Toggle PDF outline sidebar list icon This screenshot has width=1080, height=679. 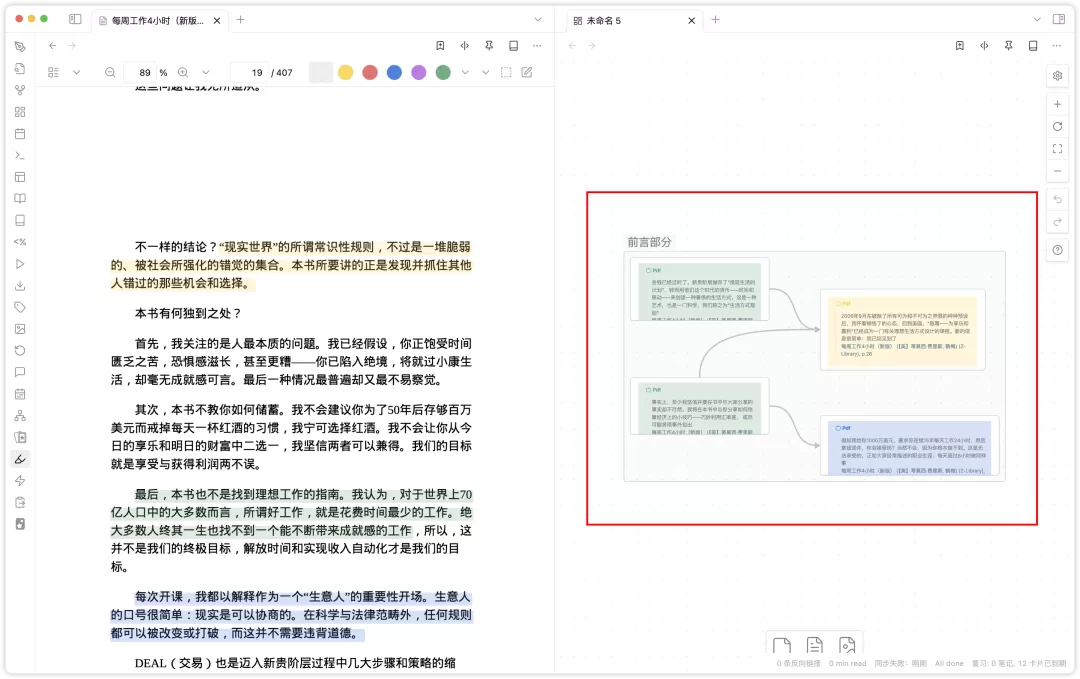[53, 72]
